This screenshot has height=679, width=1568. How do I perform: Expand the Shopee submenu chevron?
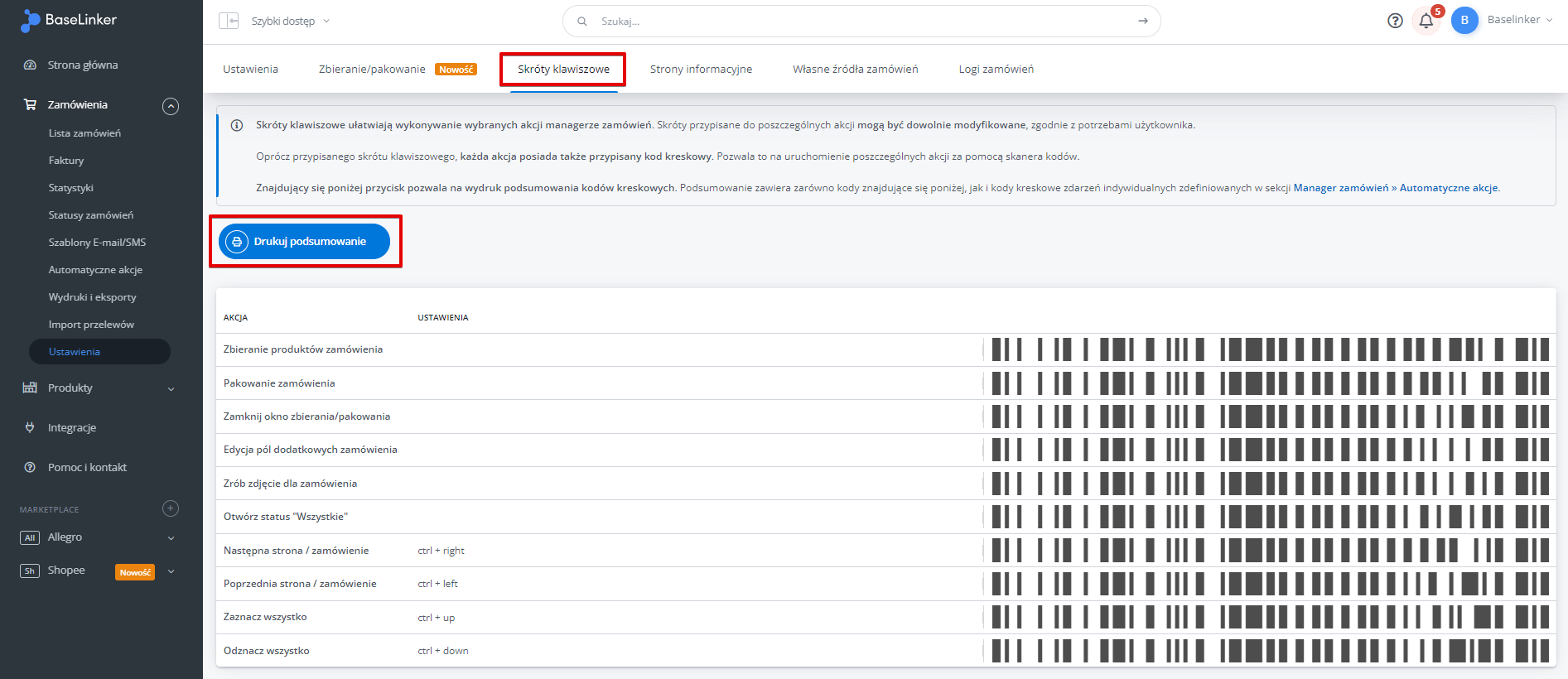[x=171, y=571]
